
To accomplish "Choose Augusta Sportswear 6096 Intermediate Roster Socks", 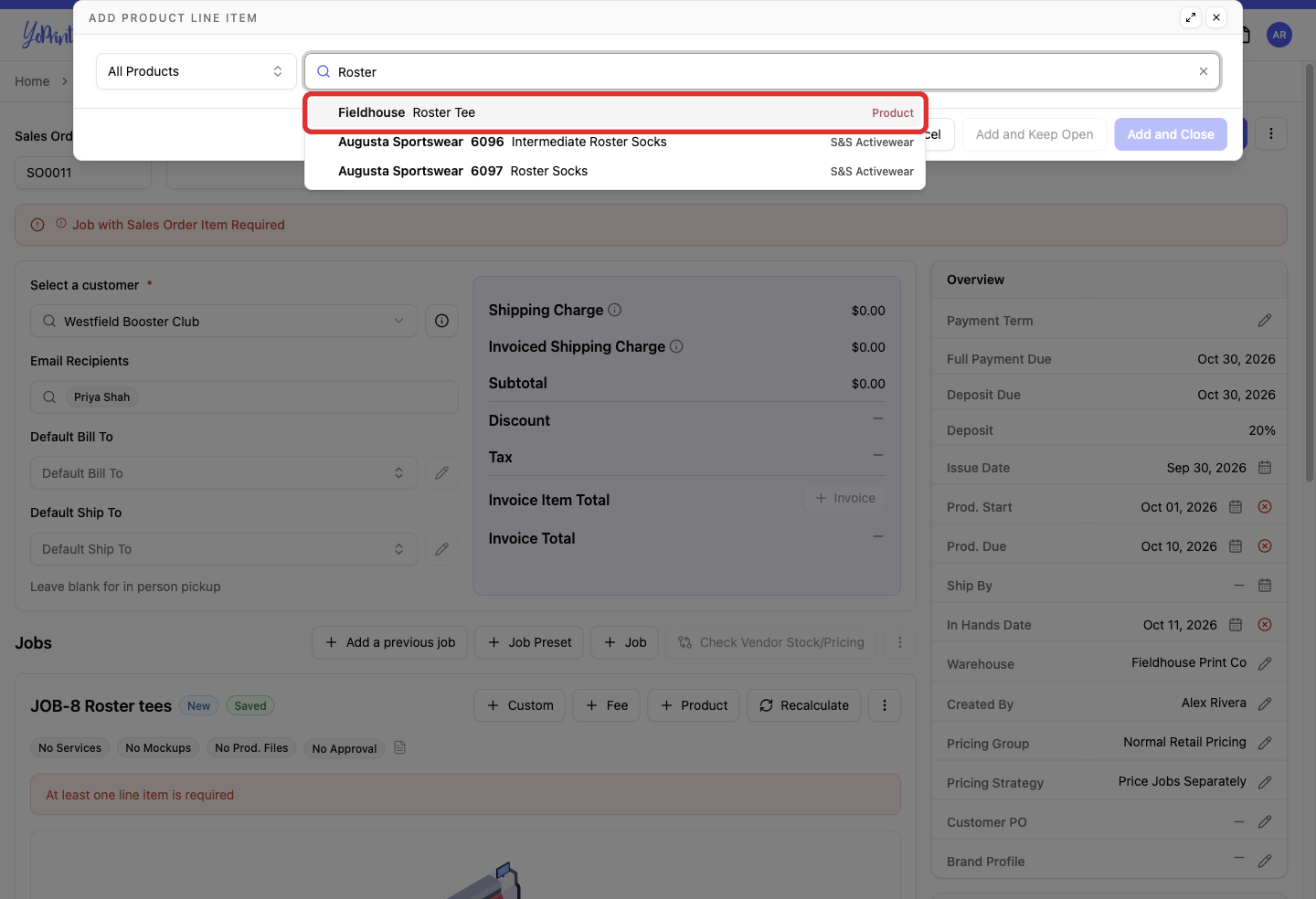I will pos(615,142).
